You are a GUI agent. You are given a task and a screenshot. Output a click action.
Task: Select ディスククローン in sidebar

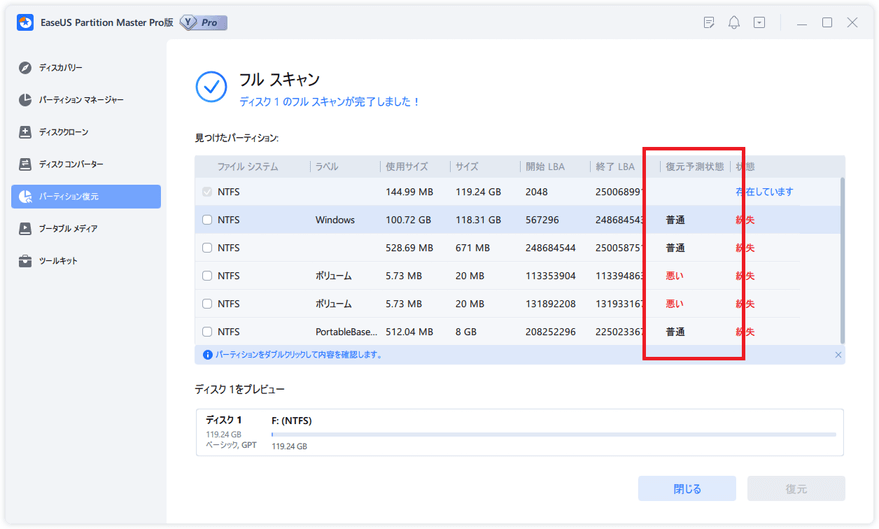pos(63,132)
